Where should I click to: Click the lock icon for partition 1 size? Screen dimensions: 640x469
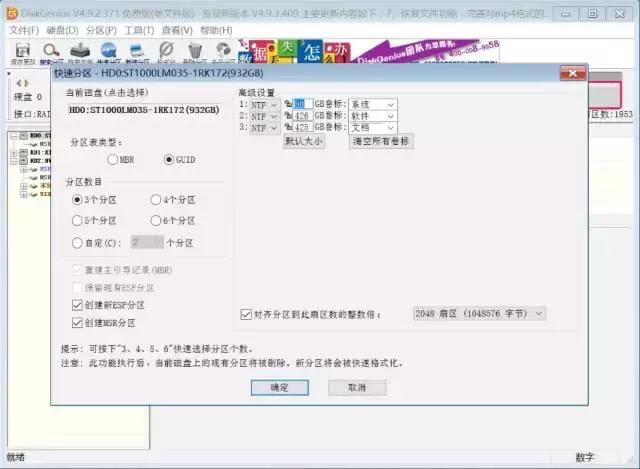click(288, 104)
